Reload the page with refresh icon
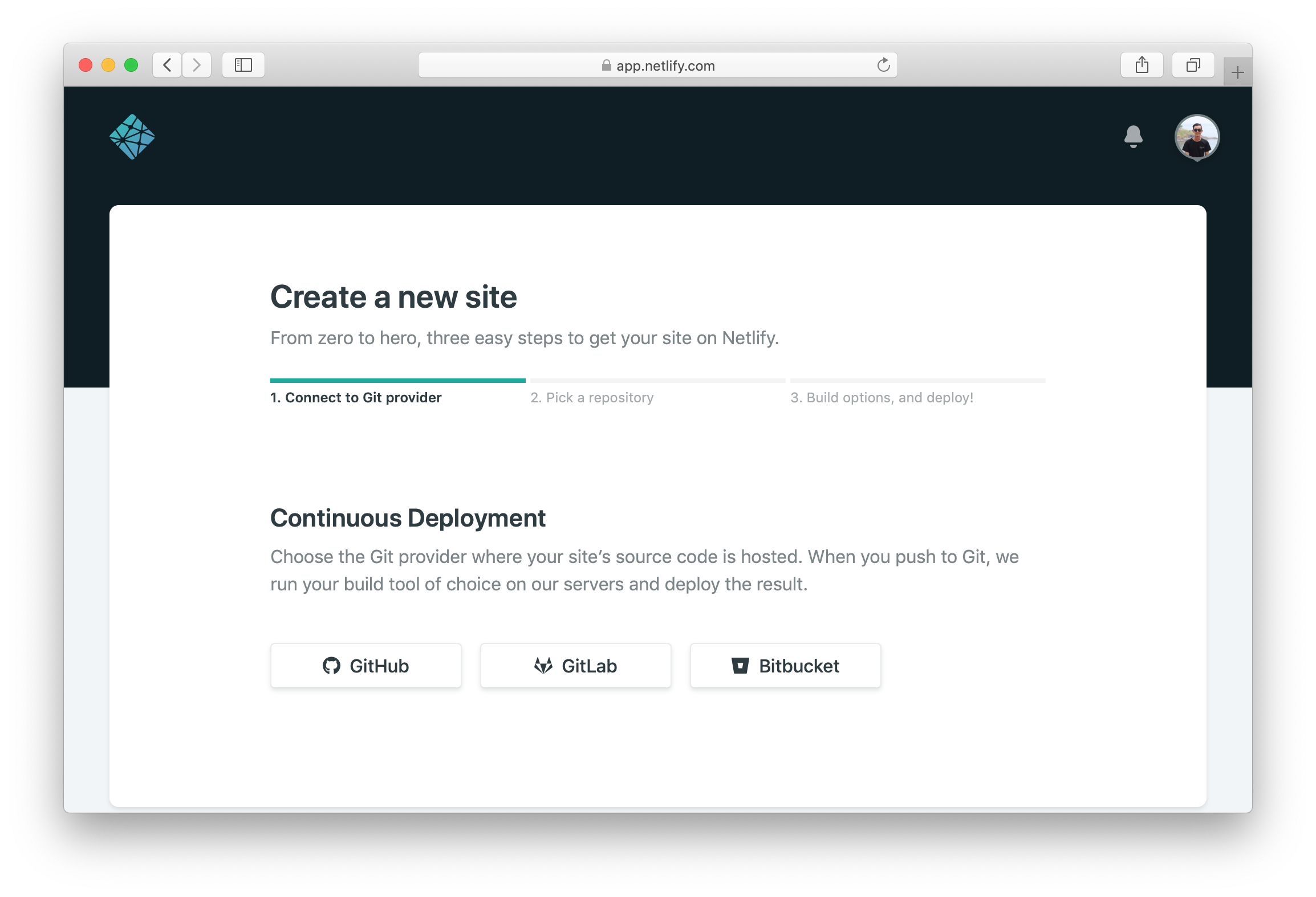 (883, 65)
